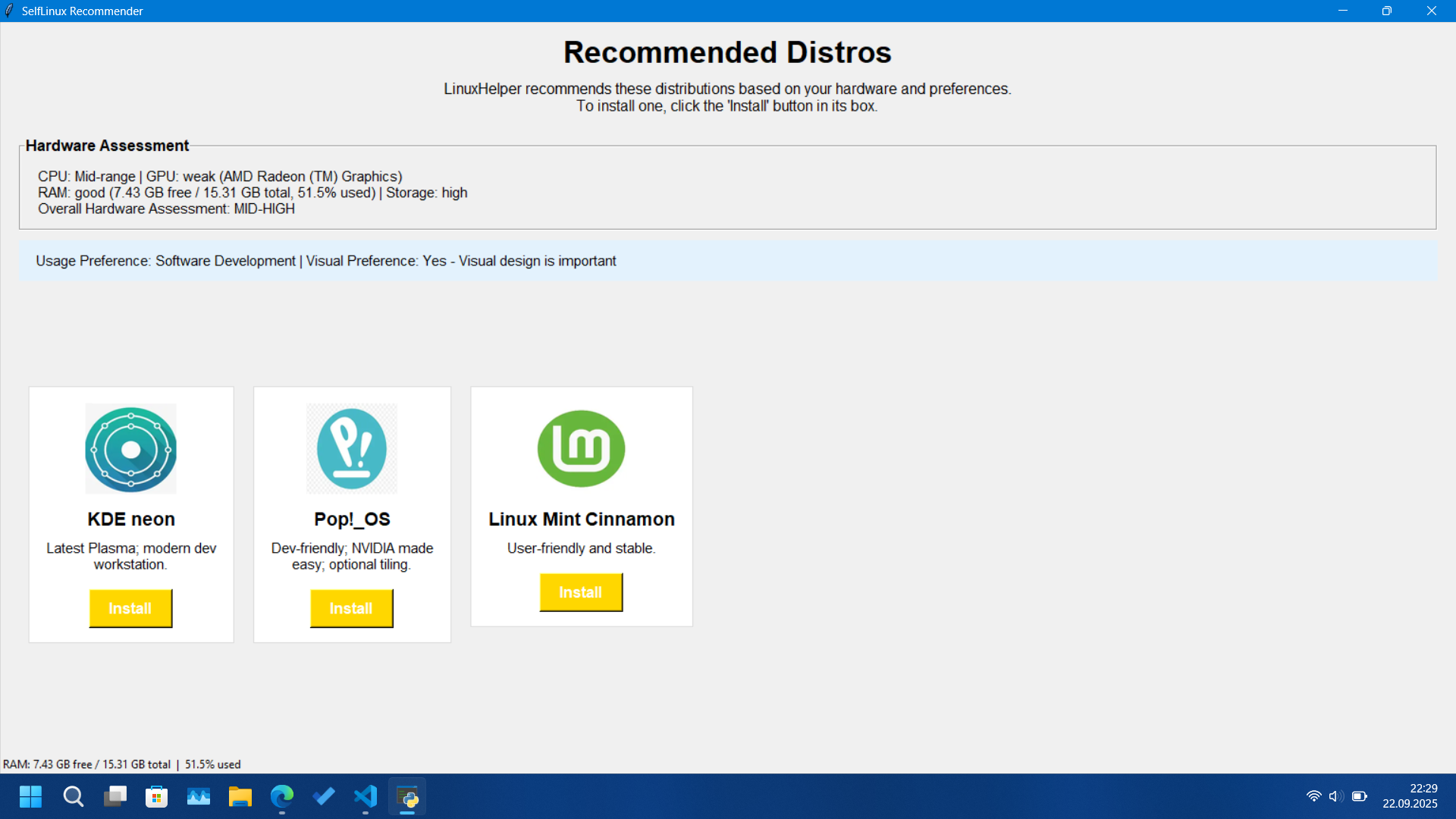The width and height of the screenshot is (1456, 819).
Task: Install the KDE neon distribution
Action: (130, 607)
